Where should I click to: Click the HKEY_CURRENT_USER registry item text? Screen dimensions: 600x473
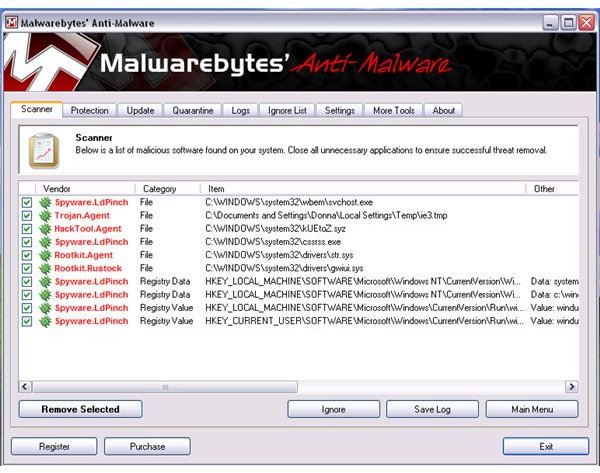tap(364, 321)
